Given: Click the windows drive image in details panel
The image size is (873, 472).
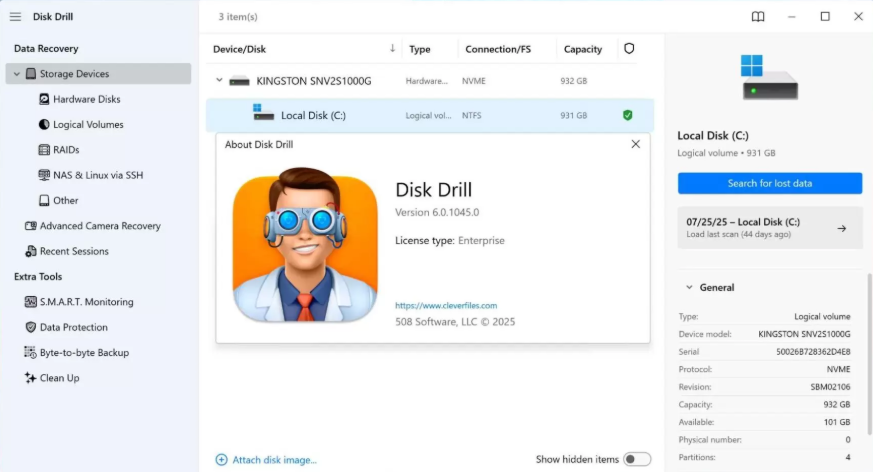Looking at the screenshot, I should pyautogui.click(x=769, y=77).
